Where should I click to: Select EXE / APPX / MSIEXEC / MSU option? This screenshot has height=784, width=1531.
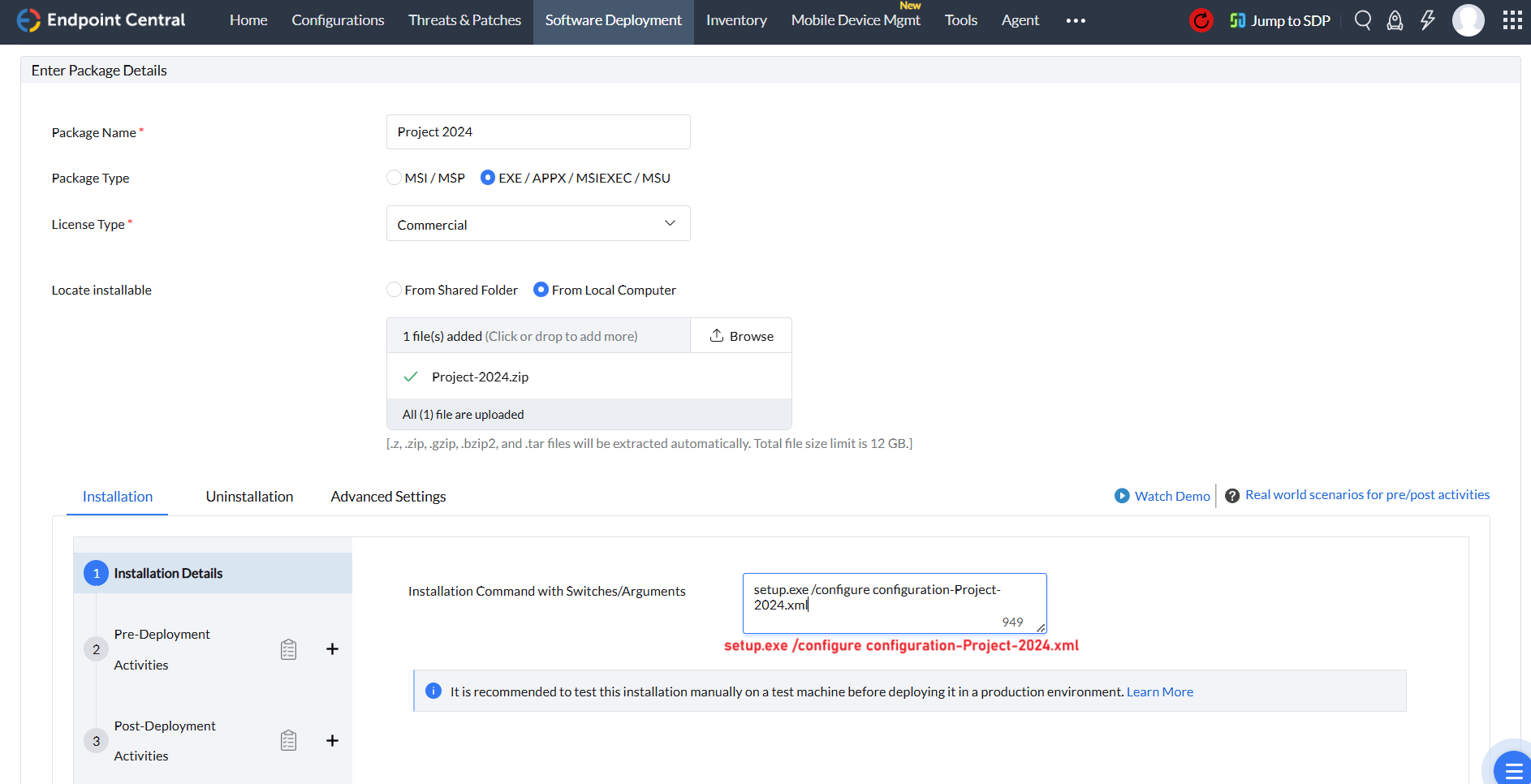488,178
